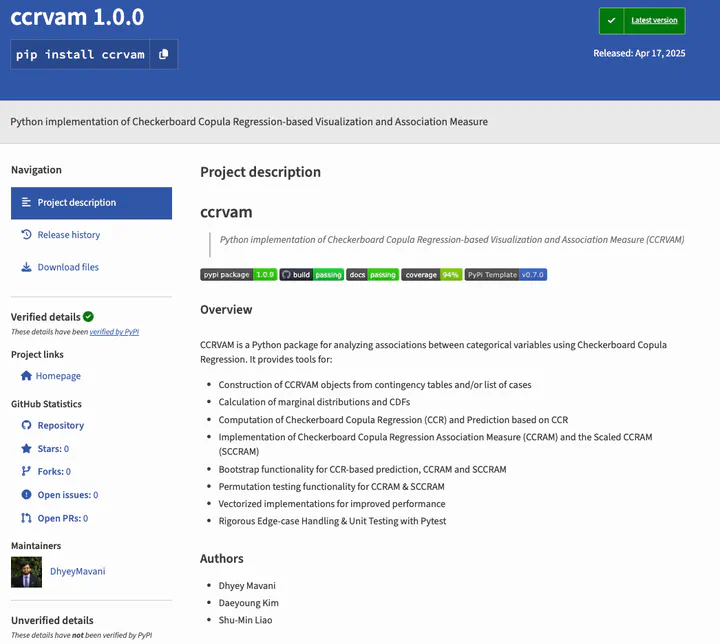Open the Stars: 0 link
The image size is (720, 644).
pyautogui.click(x=53, y=449)
